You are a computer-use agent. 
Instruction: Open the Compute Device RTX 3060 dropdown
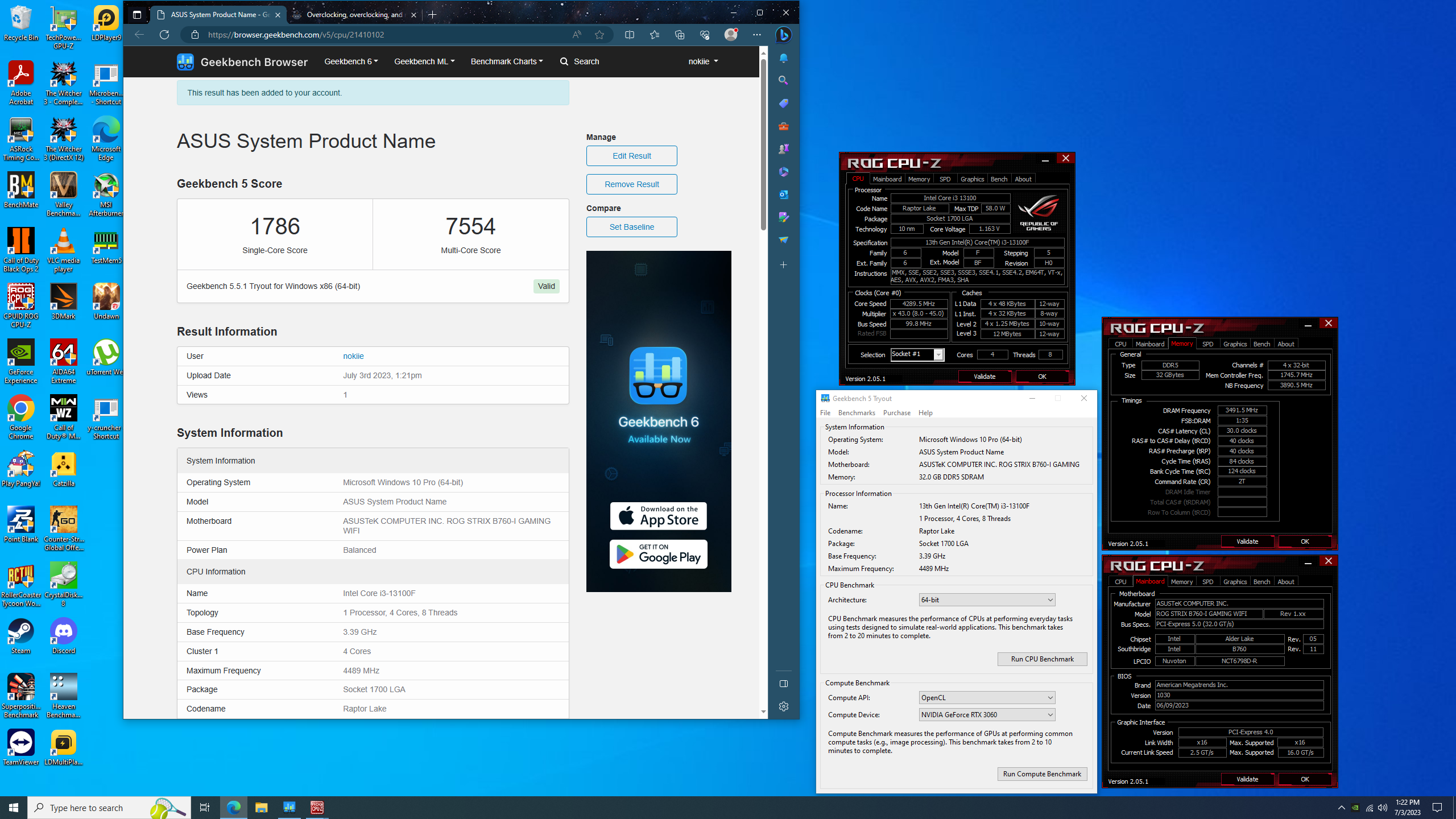point(987,715)
